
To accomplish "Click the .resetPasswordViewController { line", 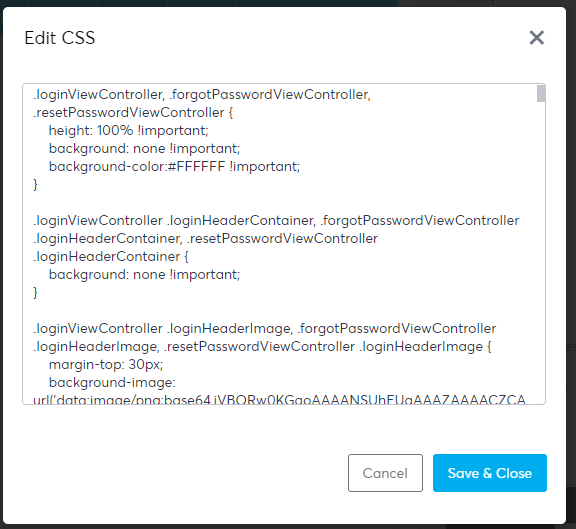I will tap(133, 112).
